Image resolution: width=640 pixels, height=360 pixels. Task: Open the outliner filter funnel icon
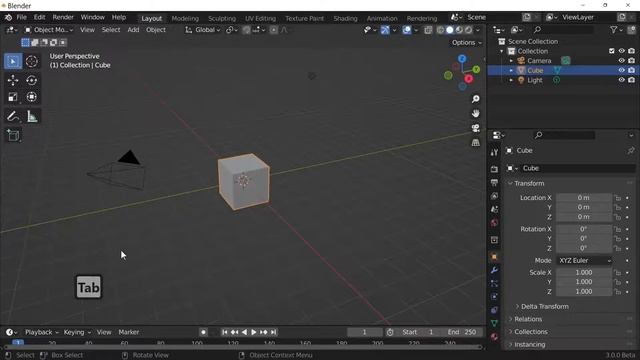coord(613,30)
